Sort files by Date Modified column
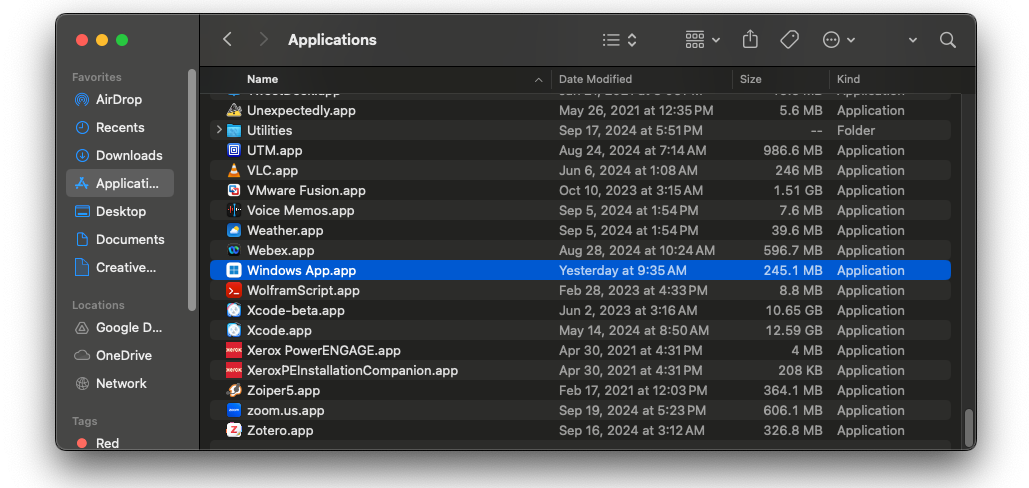 (595, 79)
